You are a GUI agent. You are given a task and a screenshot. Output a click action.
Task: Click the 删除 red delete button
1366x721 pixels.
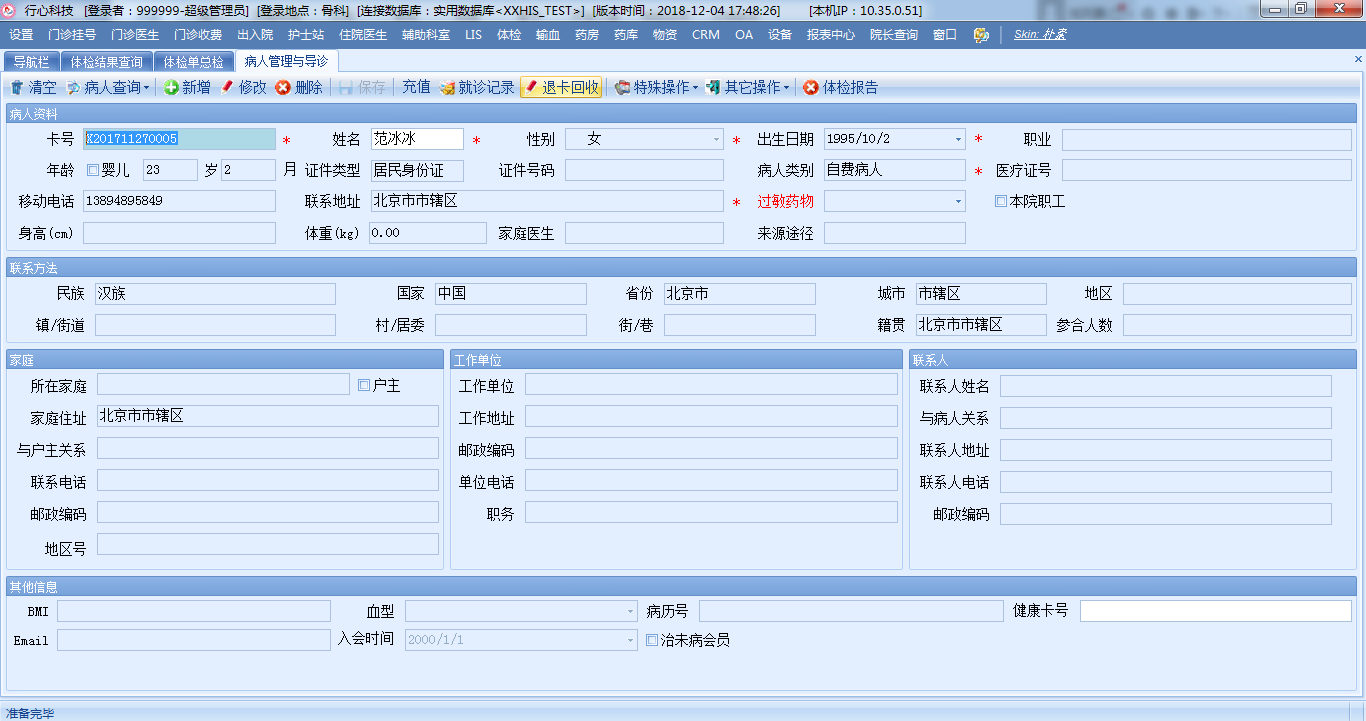click(x=299, y=88)
